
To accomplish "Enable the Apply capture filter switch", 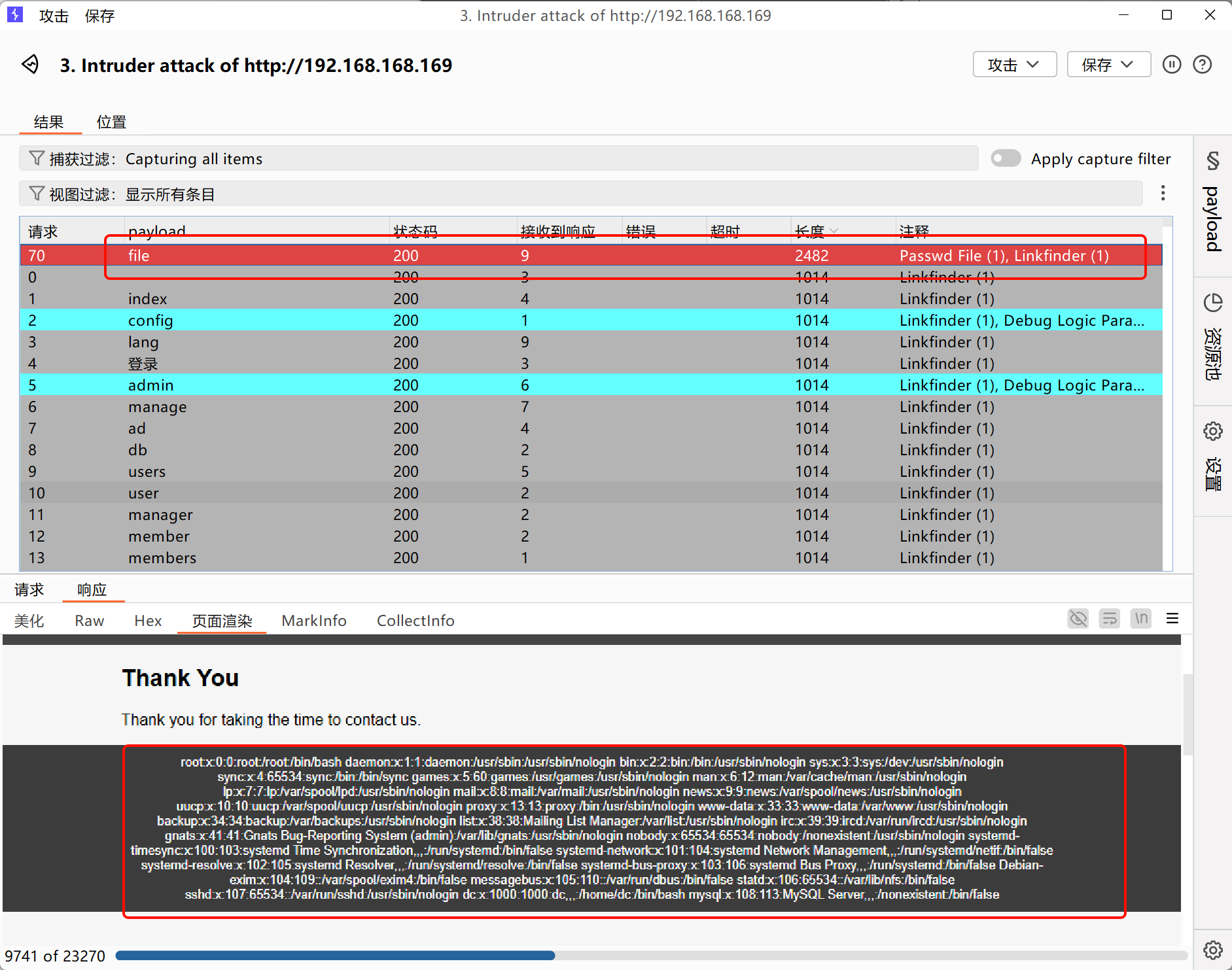I will pyautogui.click(x=1006, y=158).
